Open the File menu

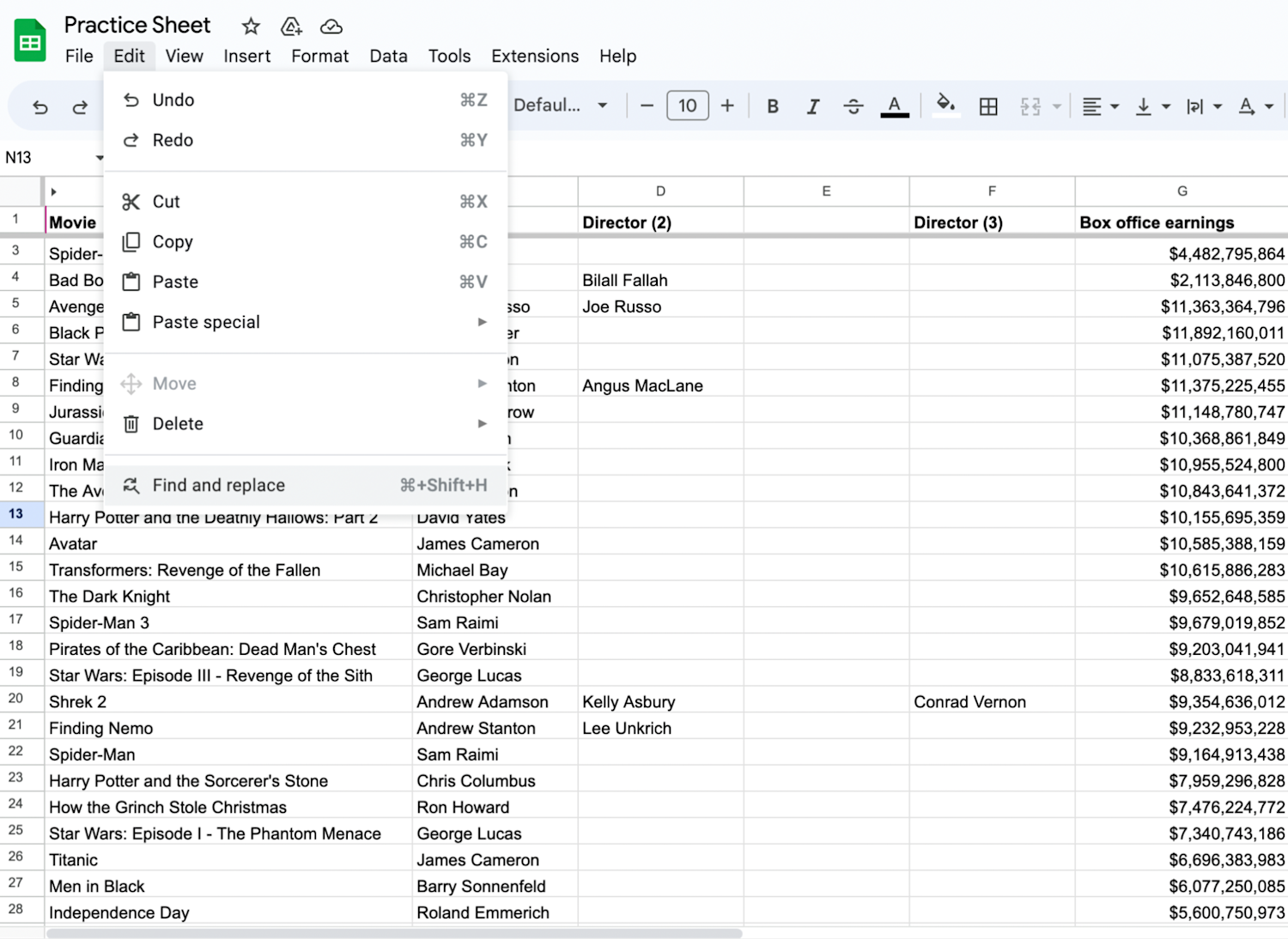click(x=79, y=56)
